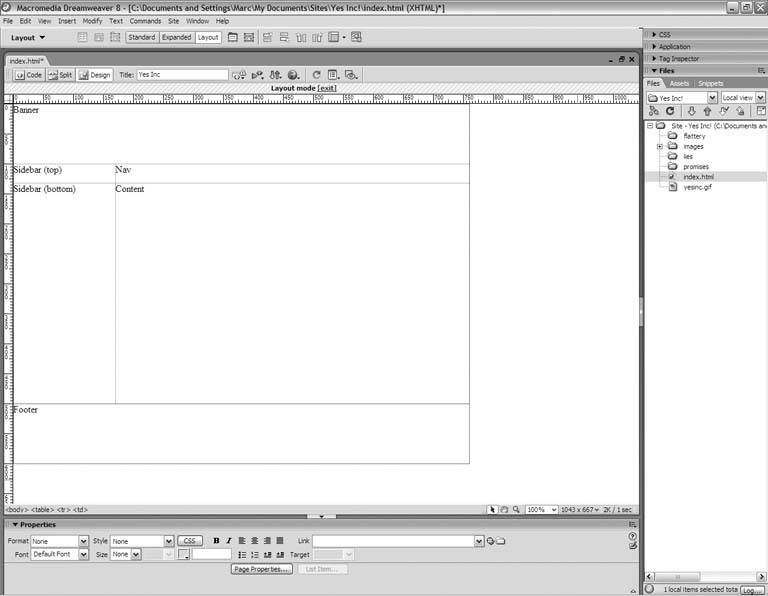Click the Visual Aids eye icon

tap(351, 75)
